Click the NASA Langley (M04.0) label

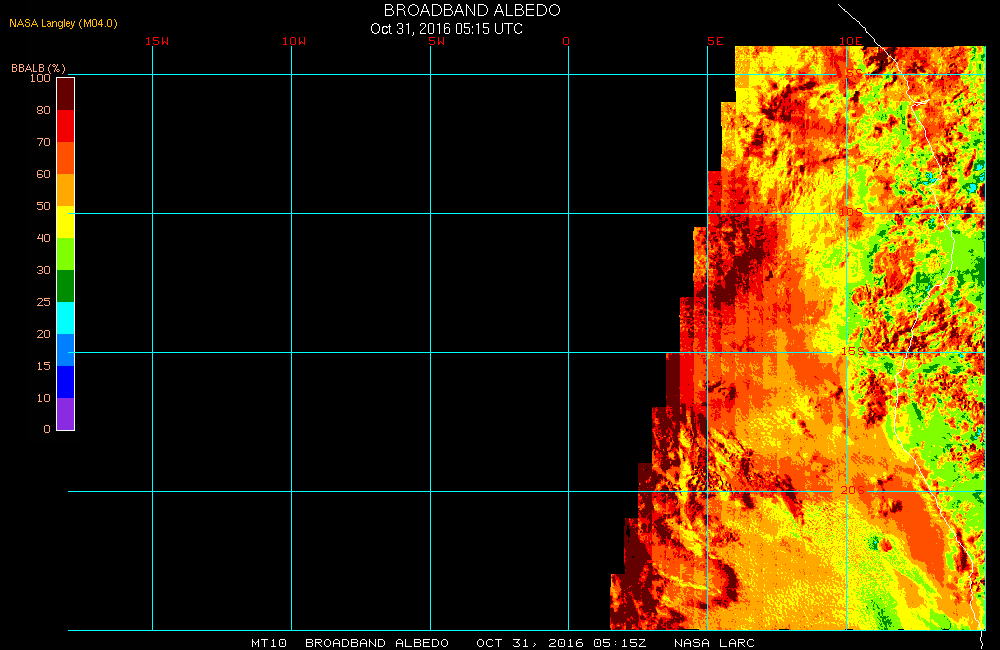(x=63, y=23)
